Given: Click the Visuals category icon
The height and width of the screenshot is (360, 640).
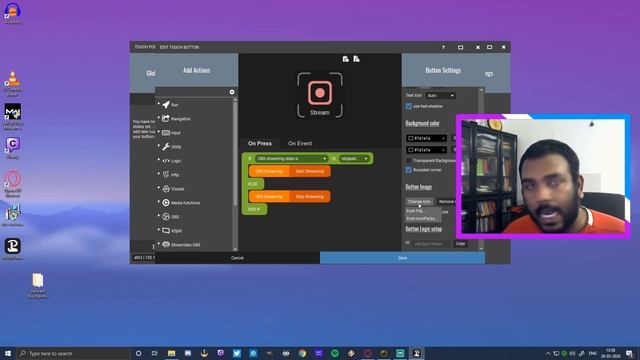Looking at the screenshot, I should coord(166,189).
